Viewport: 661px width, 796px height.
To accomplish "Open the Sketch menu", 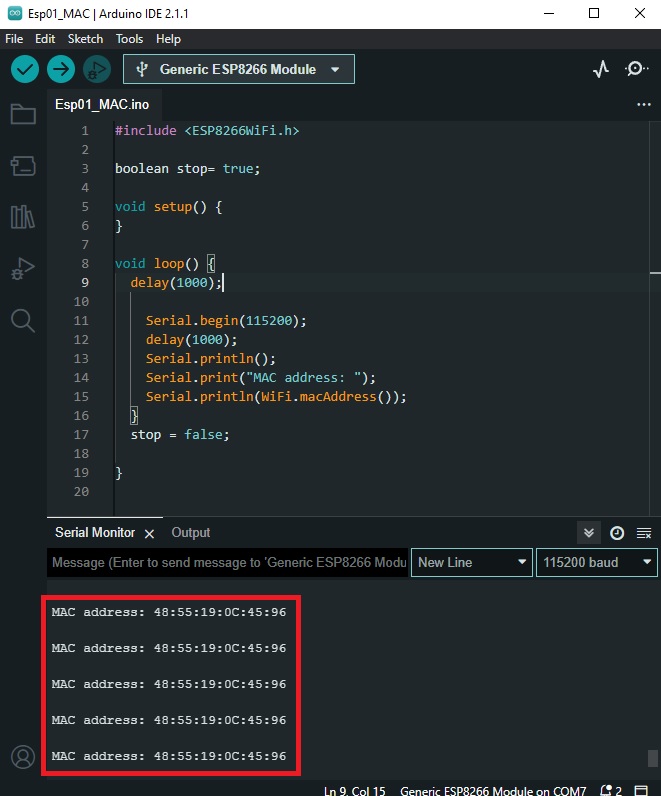I will tap(85, 39).
